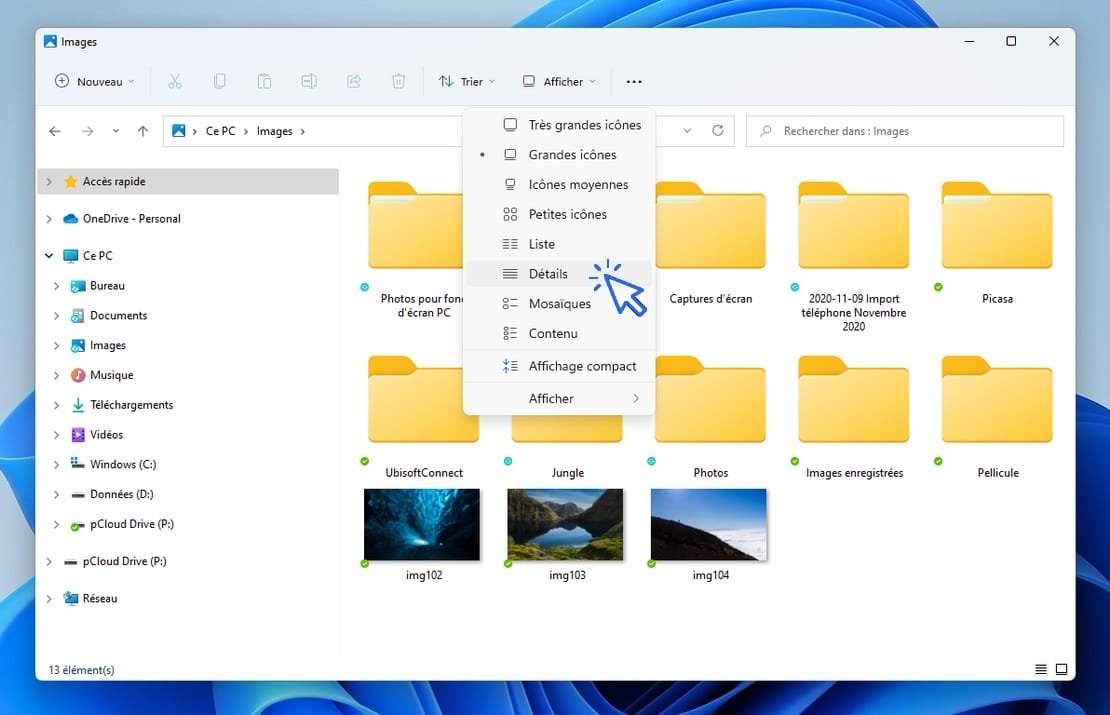Choose Mosaïques view
This screenshot has height=715, width=1110.
(x=559, y=303)
